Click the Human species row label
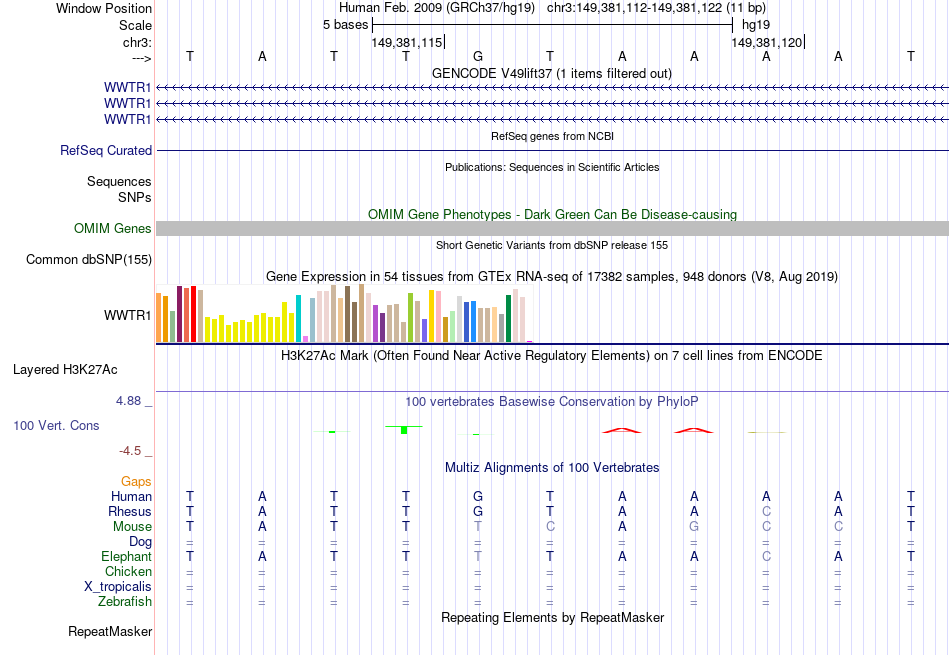 [x=131, y=497]
